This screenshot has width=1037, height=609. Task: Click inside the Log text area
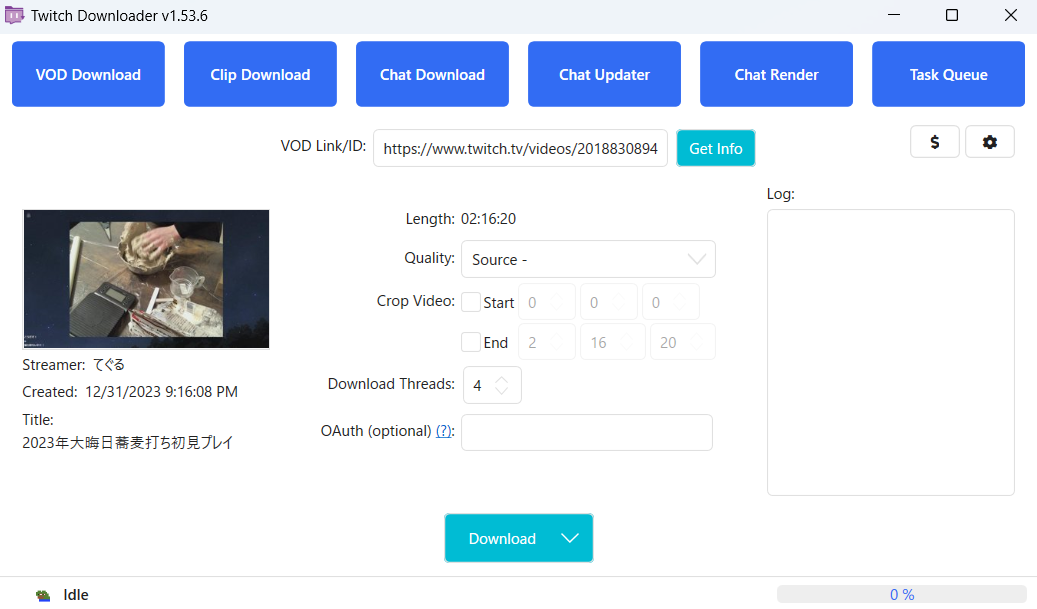890,352
